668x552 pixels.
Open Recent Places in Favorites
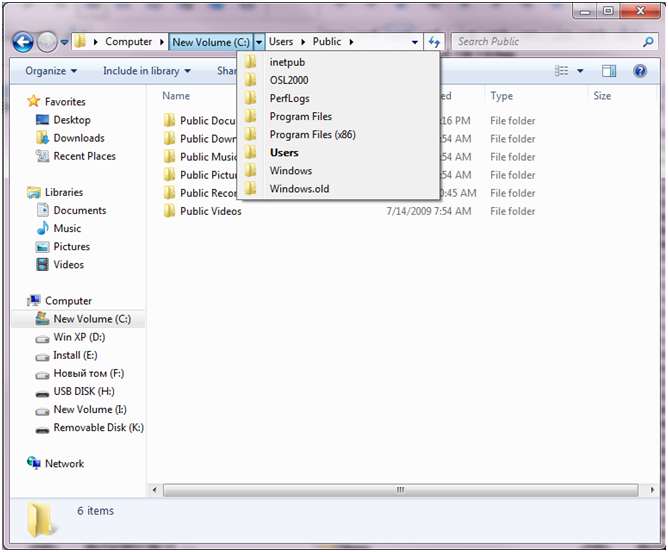[x=84, y=156]
